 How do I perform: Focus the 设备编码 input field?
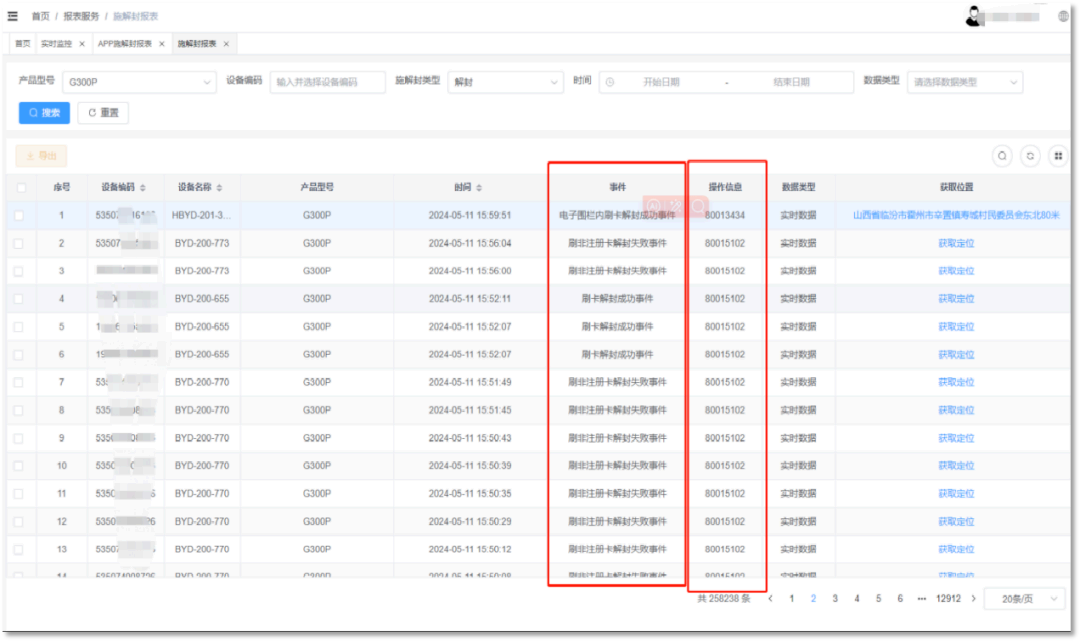[327, 82]
